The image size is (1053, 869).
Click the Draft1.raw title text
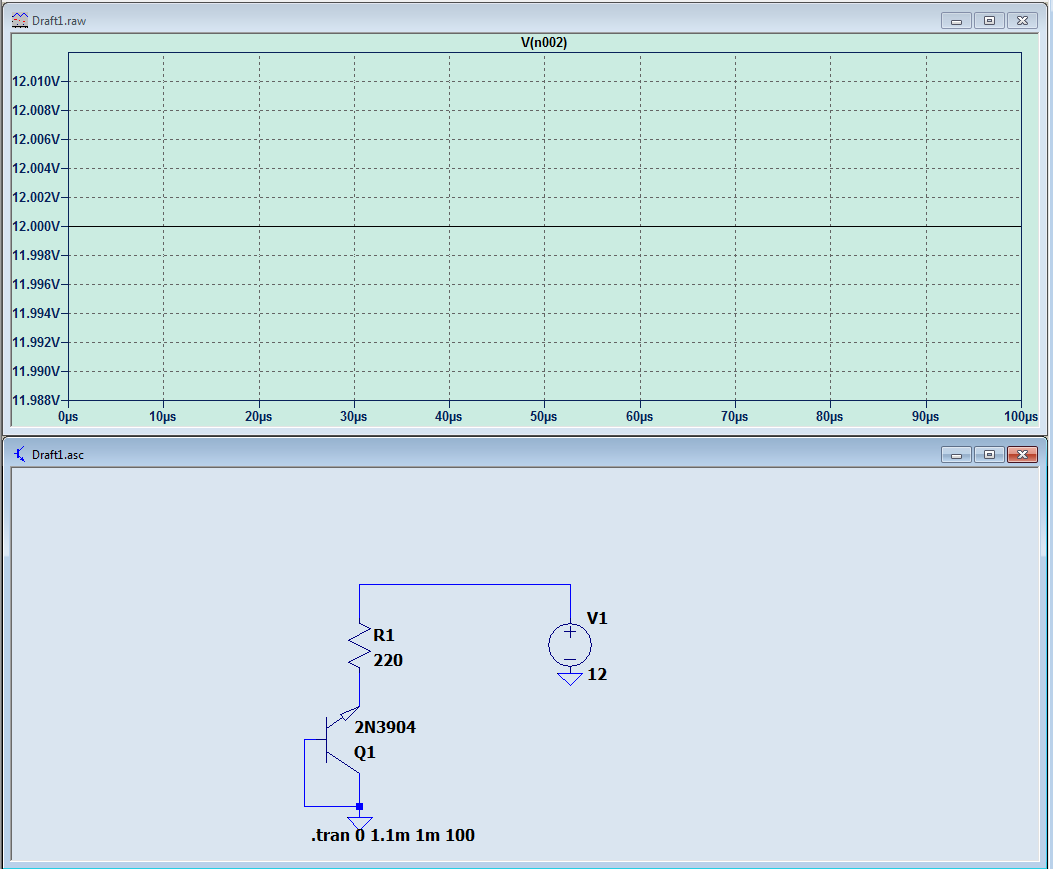point(59,21)
